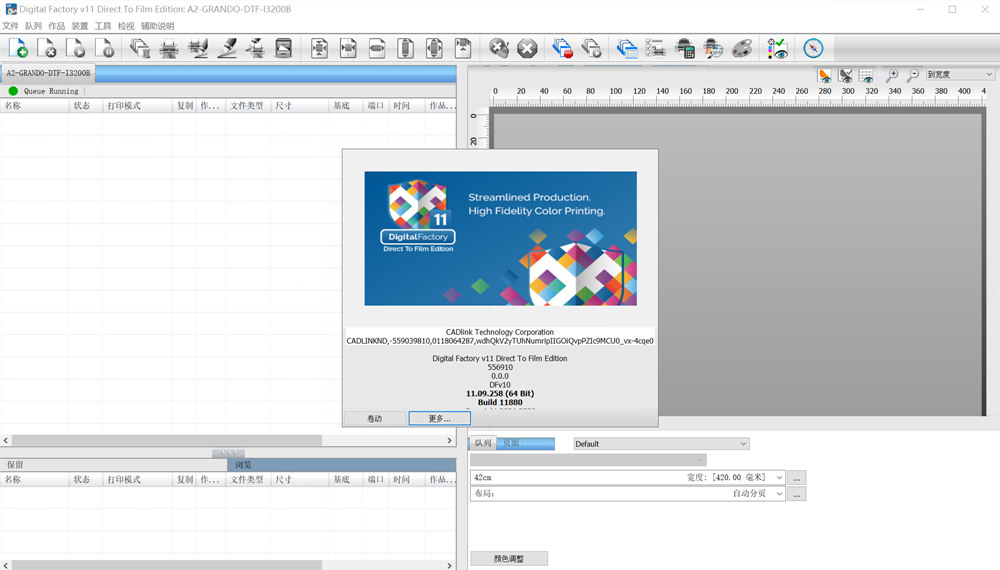The height and width of the screenshot is (570, 1000).
Task: Click the stop queue red-octagon icon
Action: click(x=562, y=48)
